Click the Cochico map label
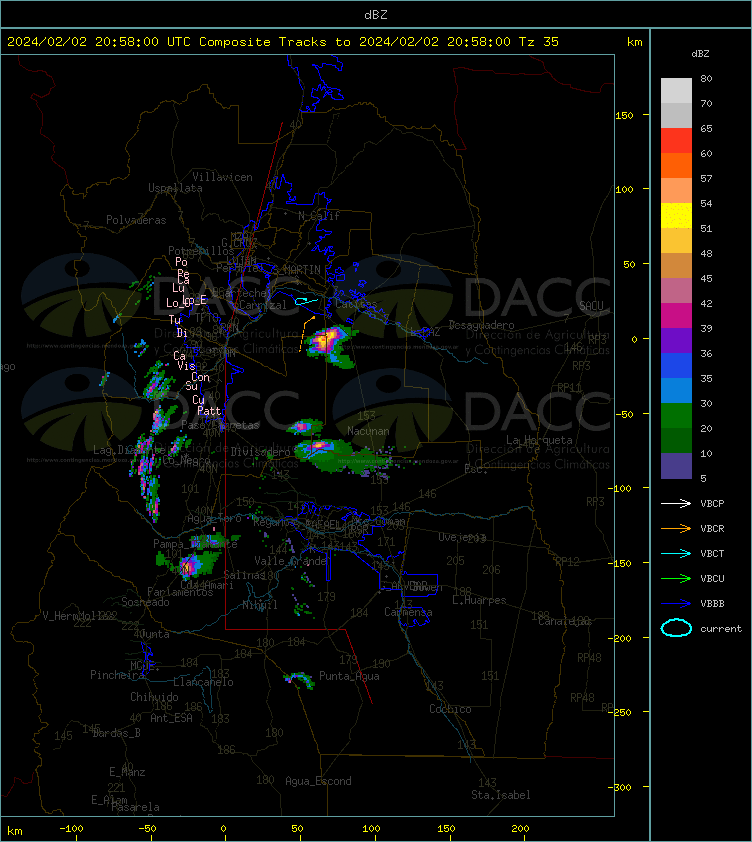This screenshot has width=752, height=842. (x=450, y=709)
